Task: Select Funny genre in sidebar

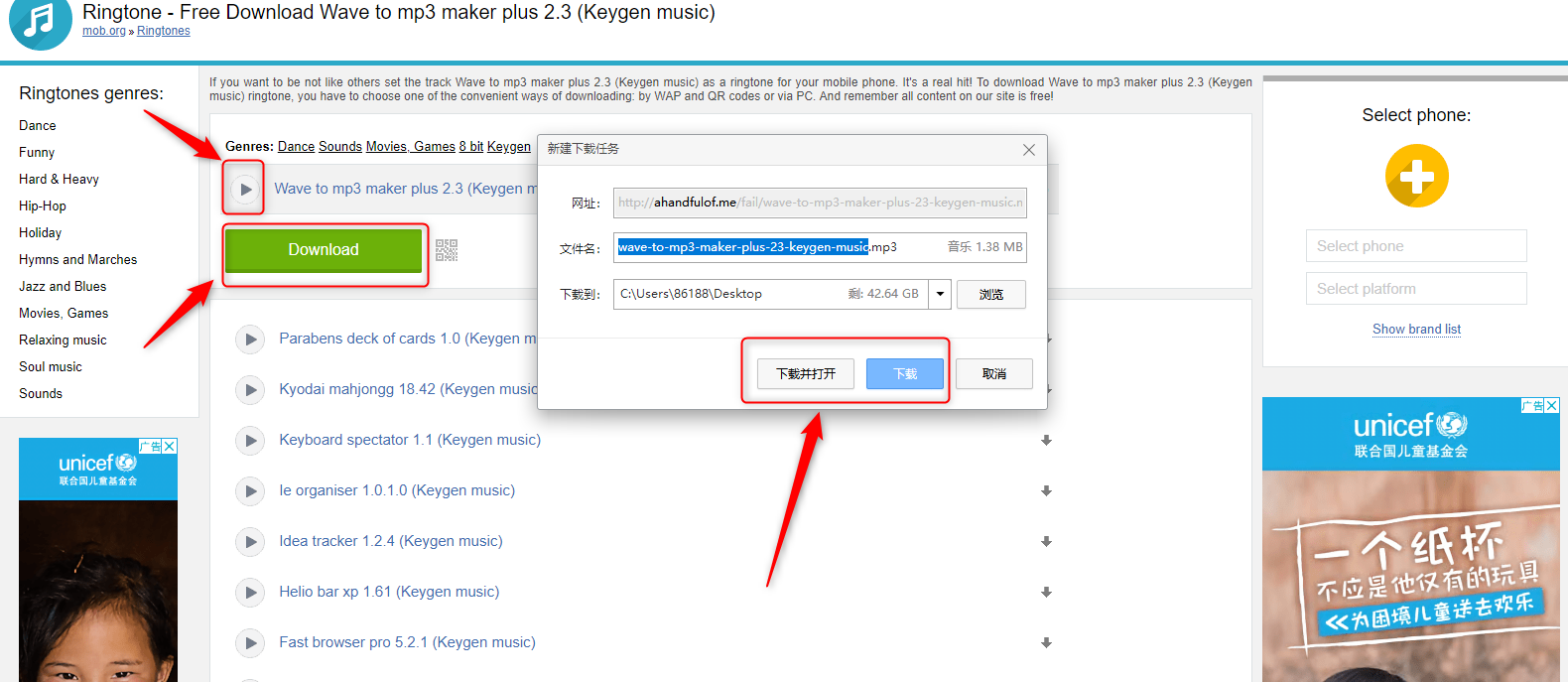Action: point(37,153)
